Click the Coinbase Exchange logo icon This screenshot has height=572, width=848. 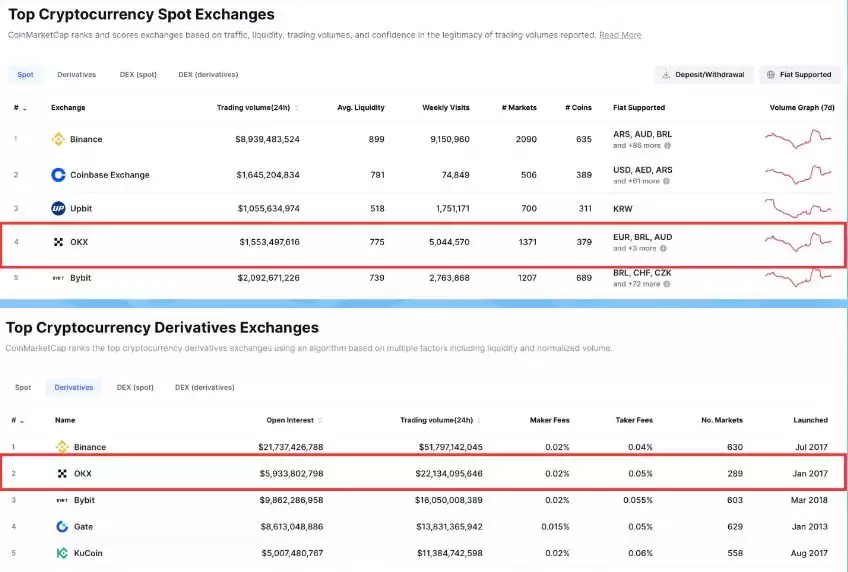(x=58, y=175)
